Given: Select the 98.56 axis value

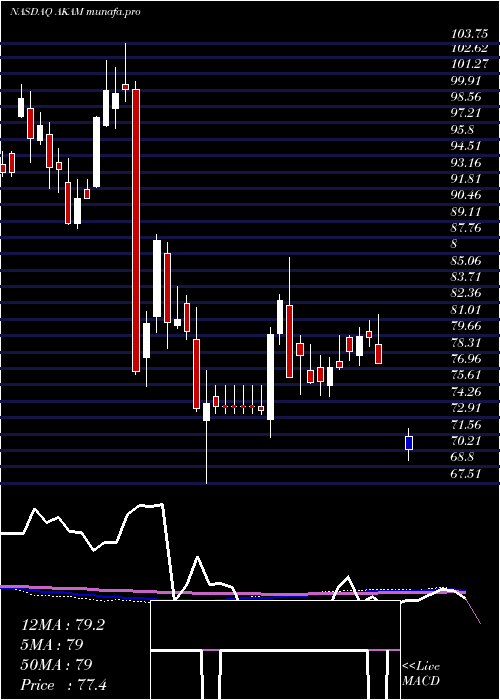Looking at the screenshot, I should pyautogui.click(x=466, y=97).
